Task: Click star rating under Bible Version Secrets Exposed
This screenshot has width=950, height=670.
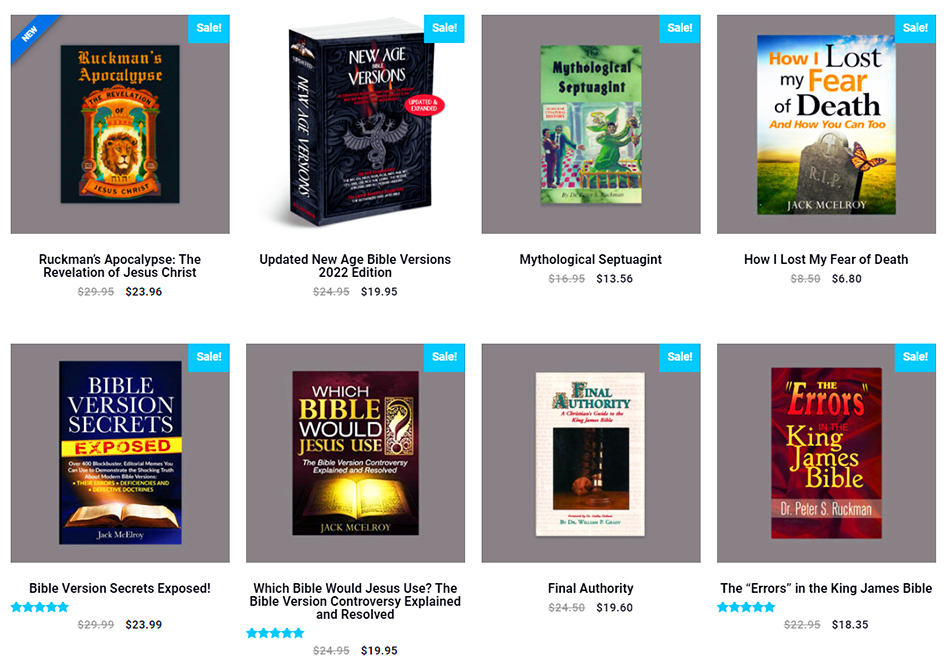Action: point(40,607)
